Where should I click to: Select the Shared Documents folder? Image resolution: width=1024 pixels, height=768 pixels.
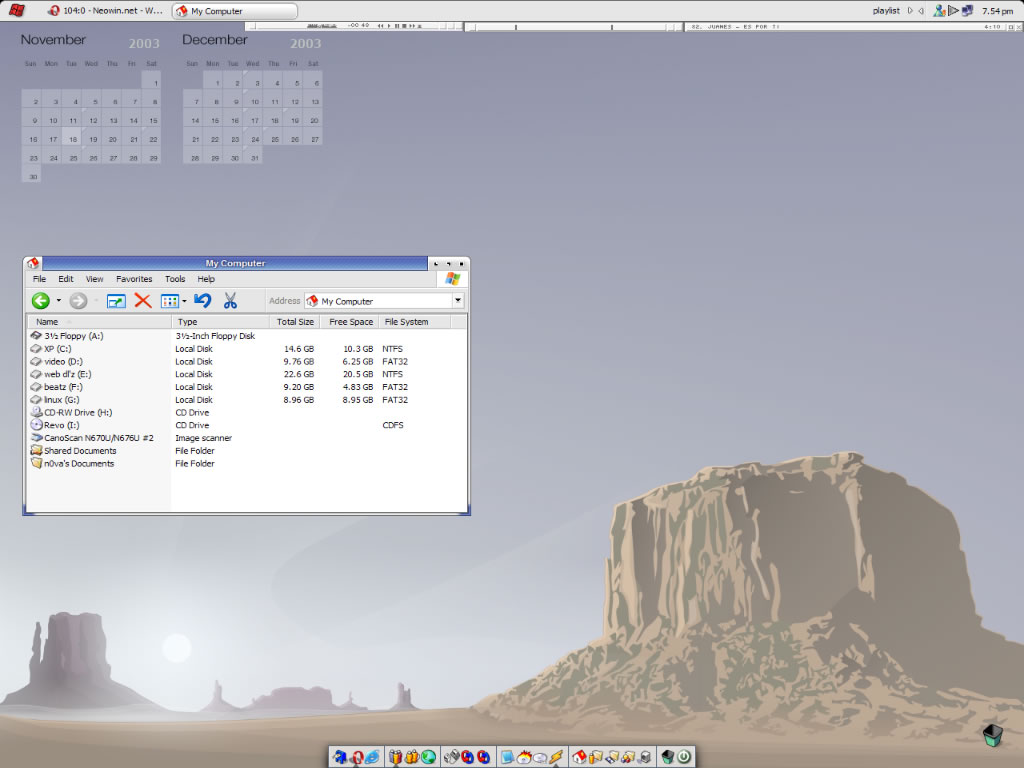pos(79,451)
